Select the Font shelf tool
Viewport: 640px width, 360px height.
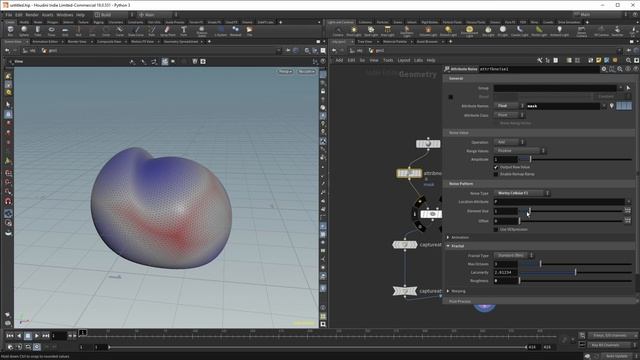click(x=184, y=31)
